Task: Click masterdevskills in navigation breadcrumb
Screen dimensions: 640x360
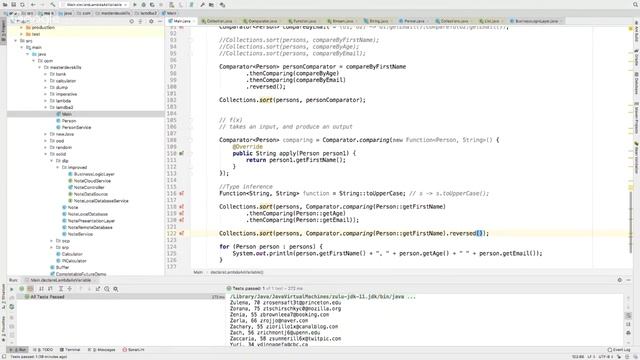Action: point(113,13)
